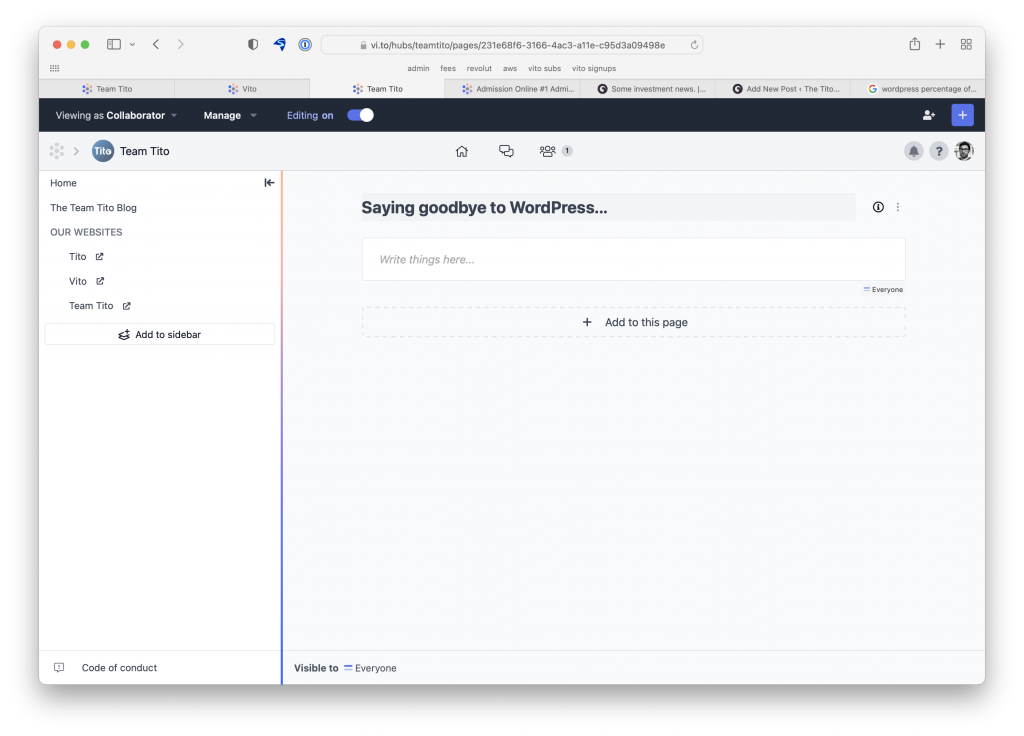Open the hubs switcher dots icon
Viewport: 1024px width, 736px height.
click(x=57, y=152)
